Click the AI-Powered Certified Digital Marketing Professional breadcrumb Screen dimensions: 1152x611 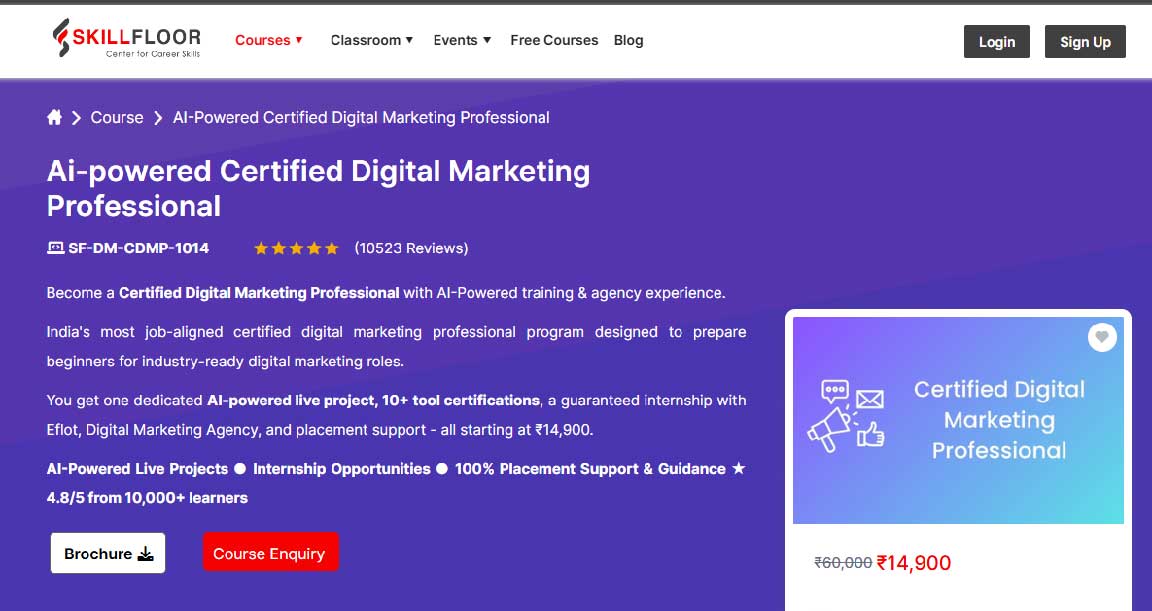(x=361, y=118)
